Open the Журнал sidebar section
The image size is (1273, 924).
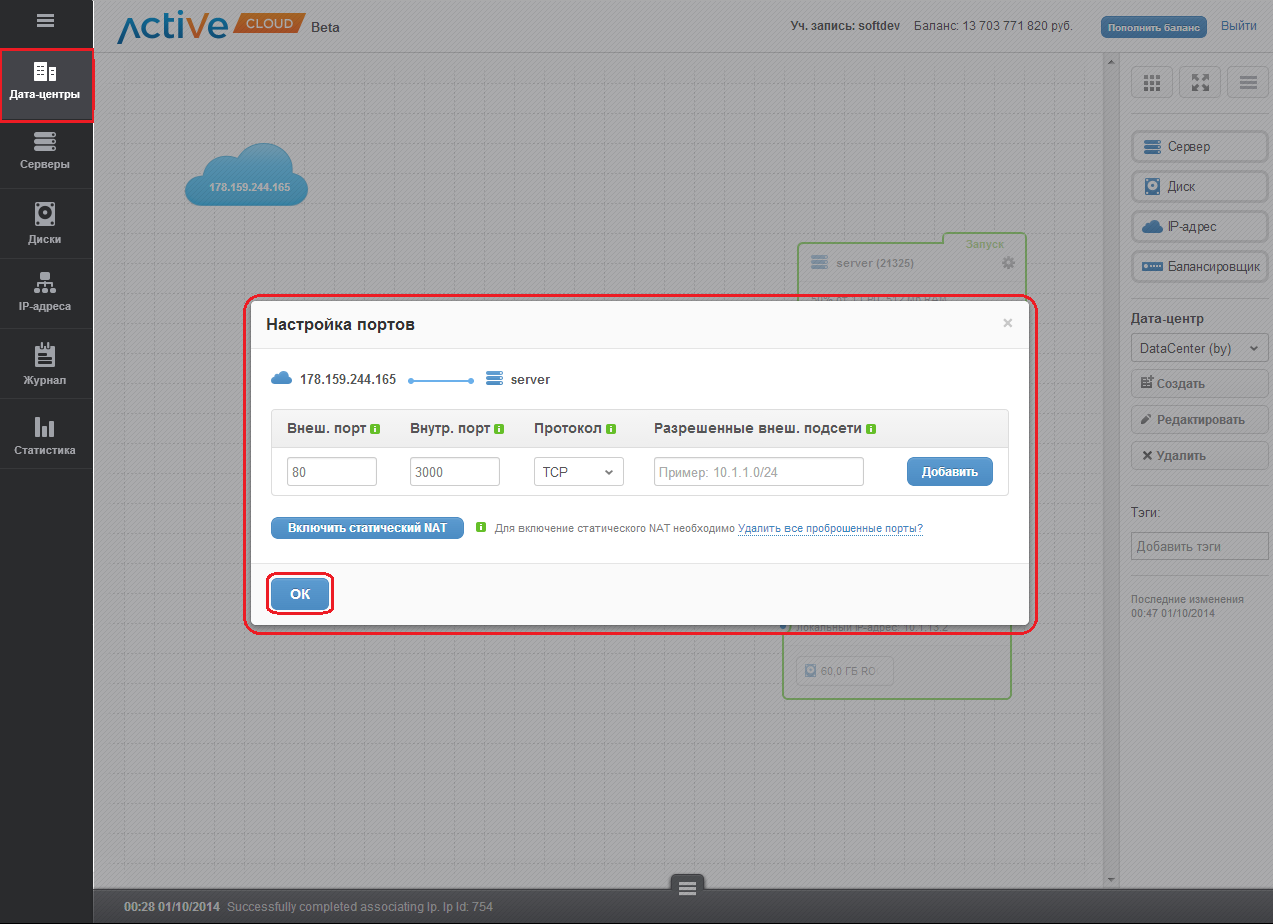(45, 365)
